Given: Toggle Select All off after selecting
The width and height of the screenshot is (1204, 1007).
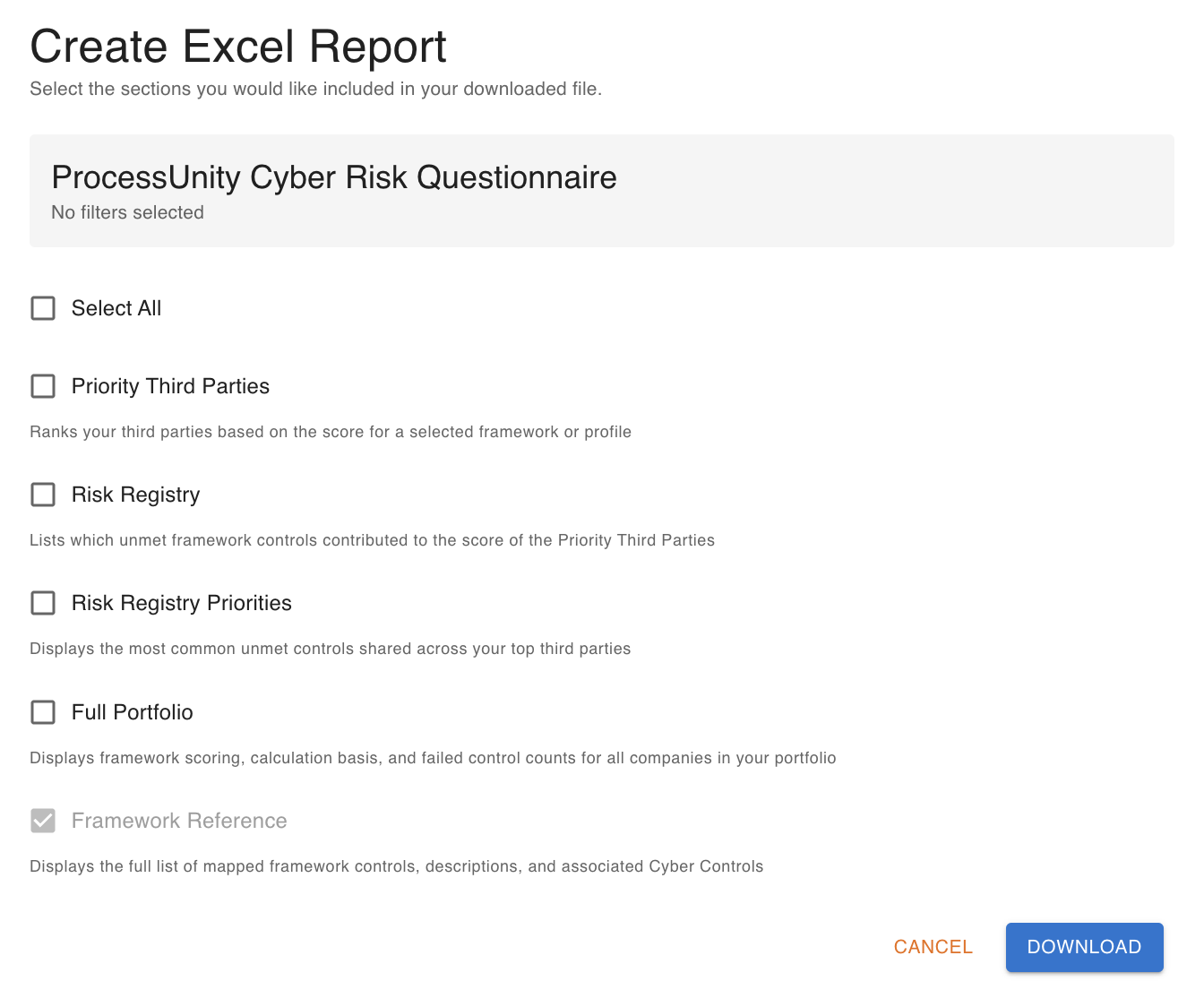Looking at the screenshot, I should [x=43, y=308].
